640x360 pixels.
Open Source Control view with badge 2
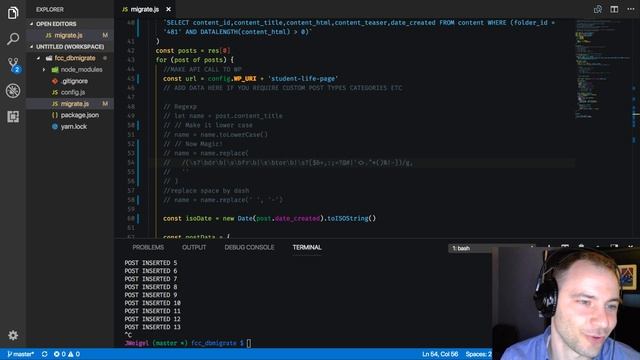(x=13, y=64)
